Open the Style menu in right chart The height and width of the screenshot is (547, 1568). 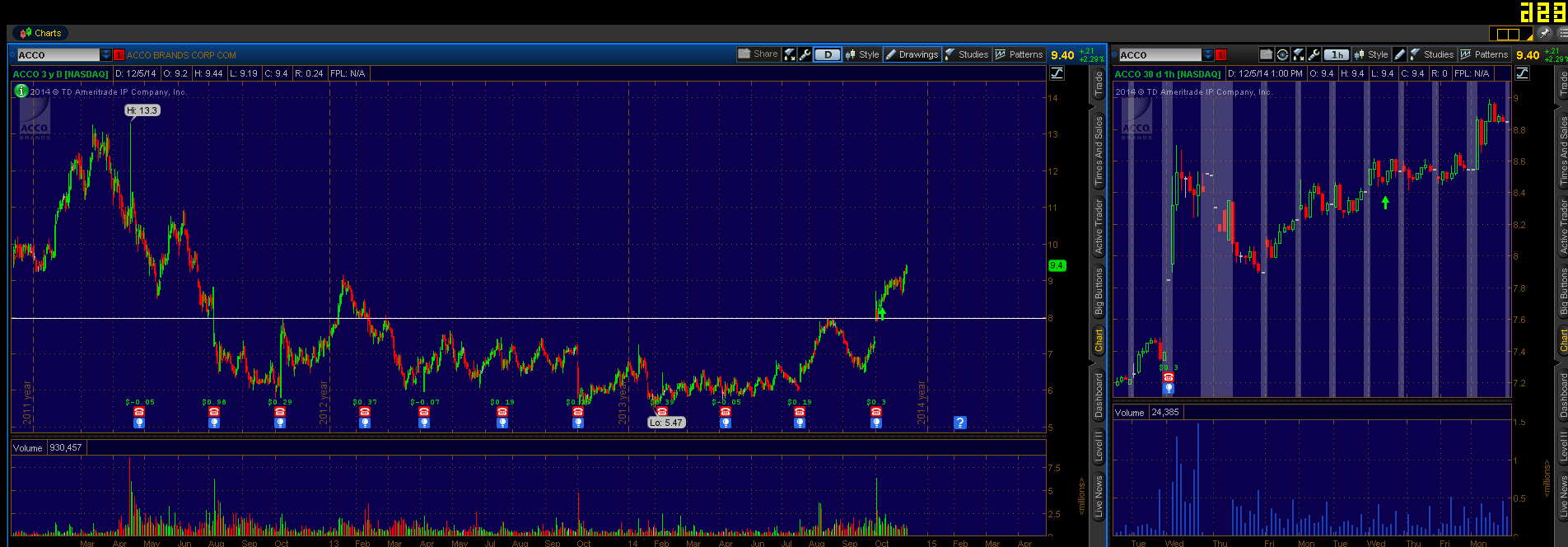(1371, 54)
